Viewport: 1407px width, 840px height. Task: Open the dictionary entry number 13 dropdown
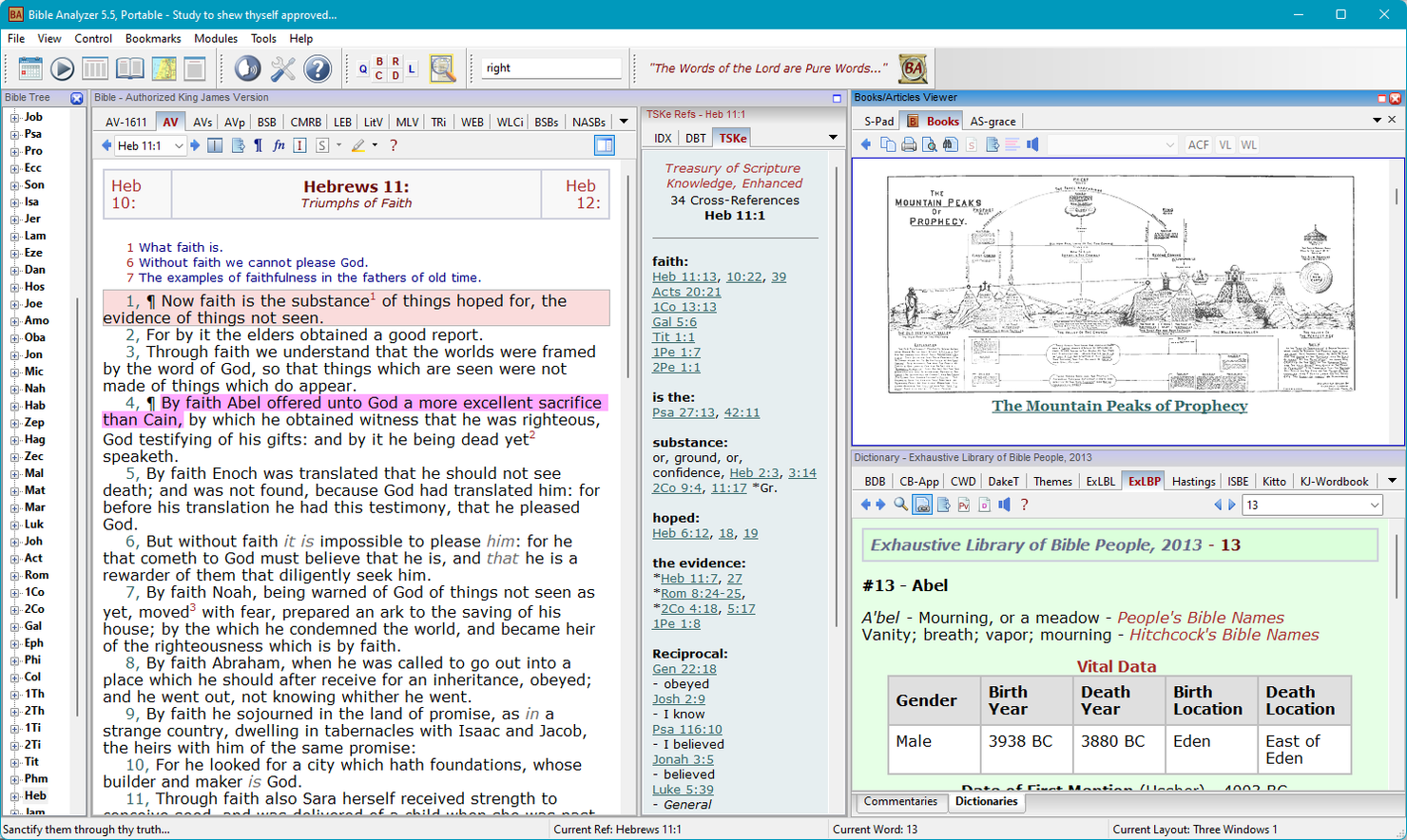(1375, 506)
